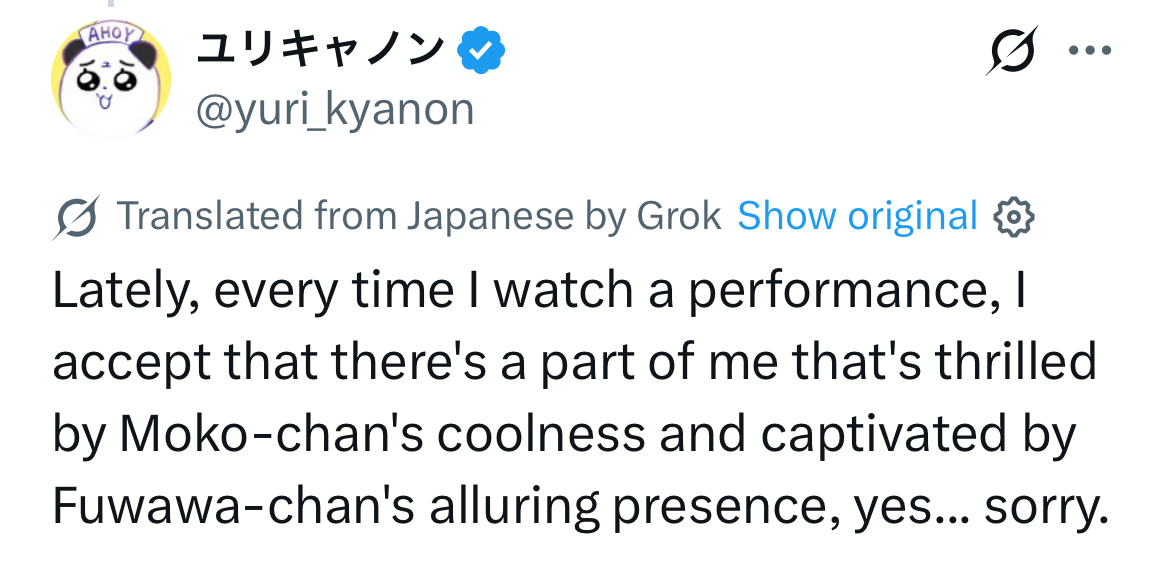Screen dimensions: 1170x579
Task: Open Grok from the top-right slash icon
Action: [1009, 51]
